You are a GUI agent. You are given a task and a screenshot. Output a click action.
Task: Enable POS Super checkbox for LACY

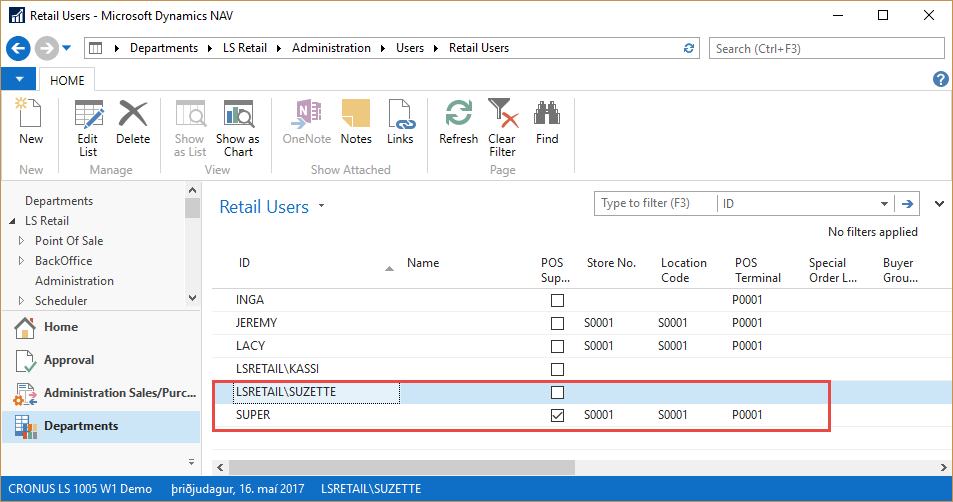(x=558, y=346)
